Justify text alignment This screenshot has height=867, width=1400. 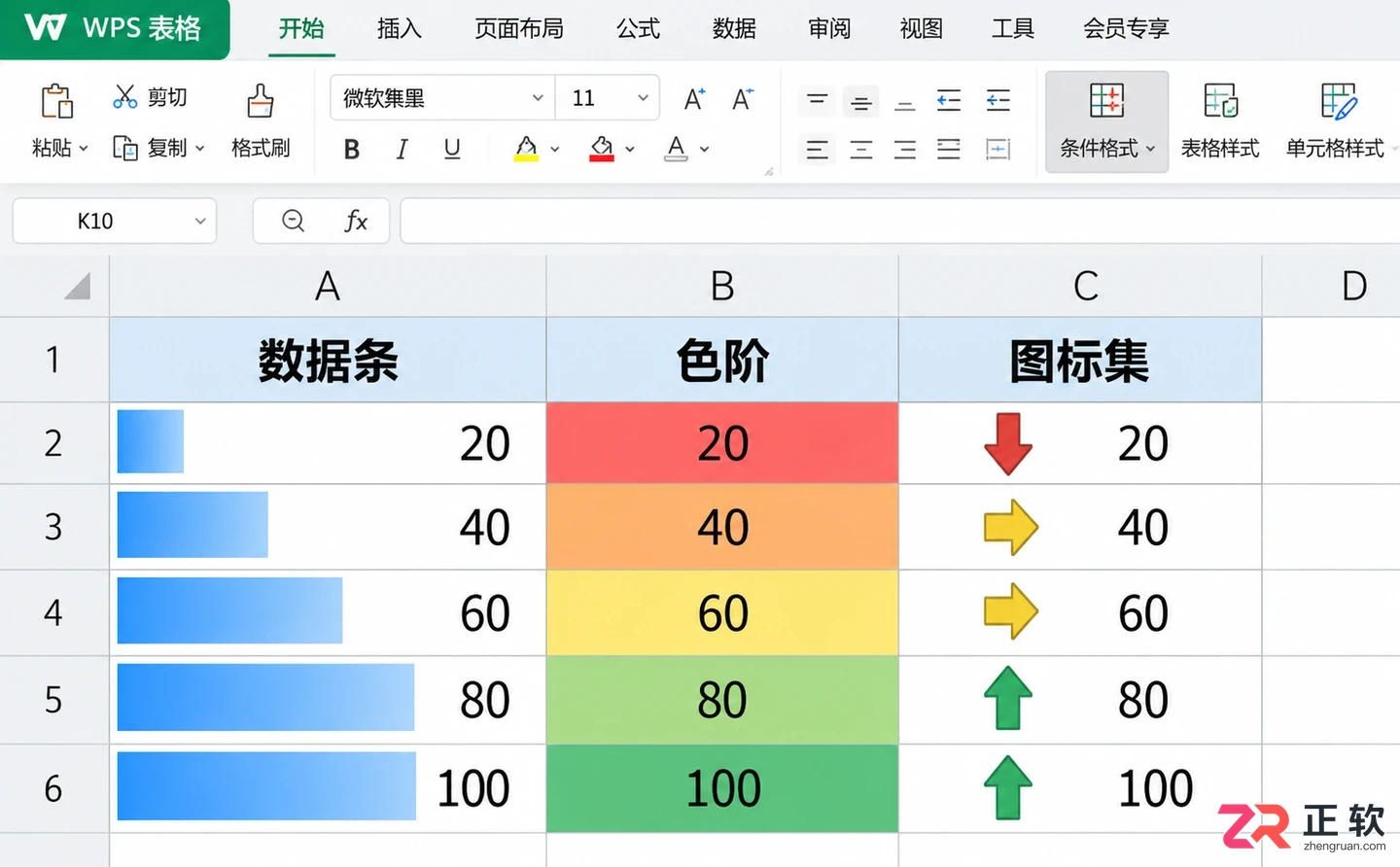949,150
